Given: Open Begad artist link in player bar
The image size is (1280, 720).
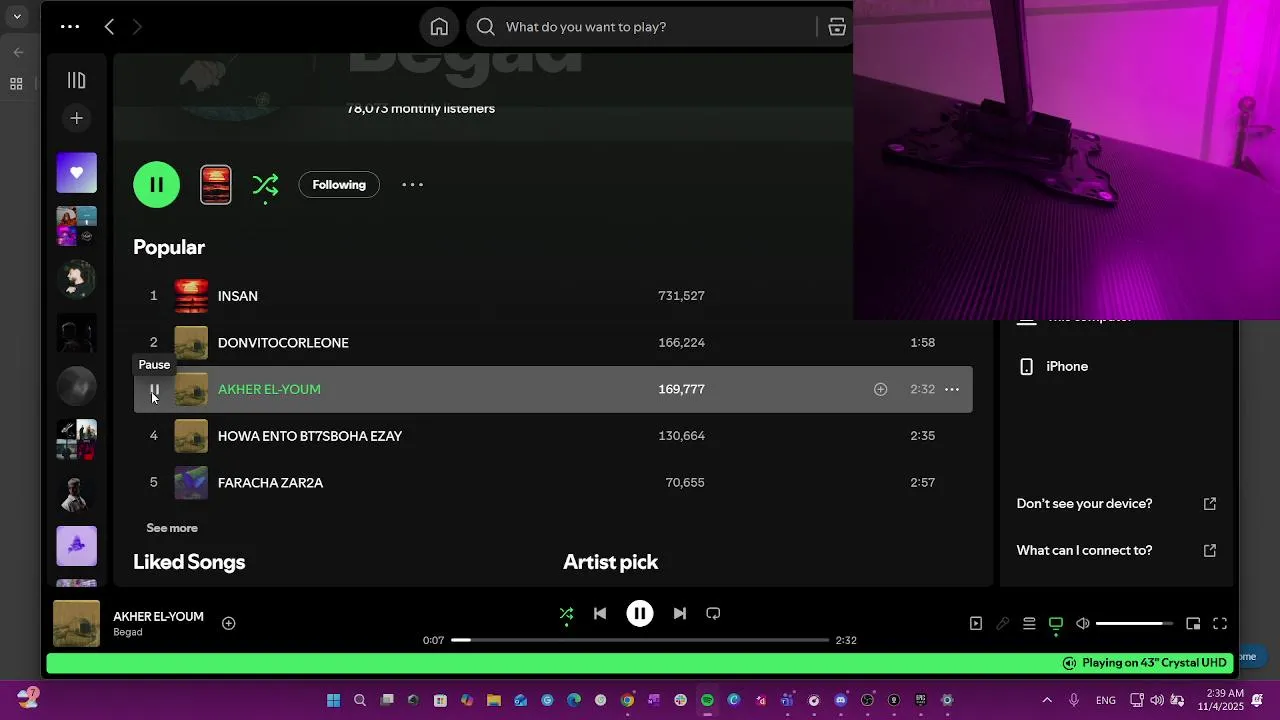Looking at the screenshot, I should [x=128, y=633].
